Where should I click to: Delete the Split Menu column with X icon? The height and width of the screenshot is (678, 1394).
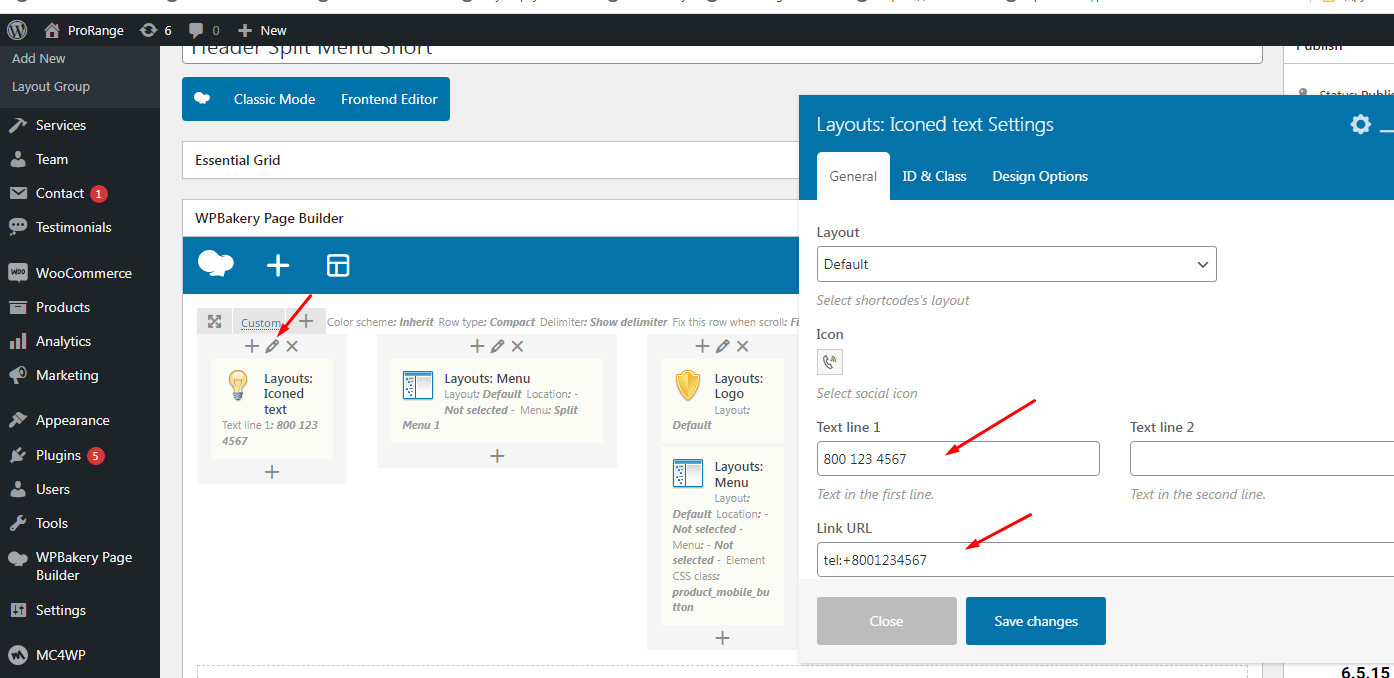(517, 346)
